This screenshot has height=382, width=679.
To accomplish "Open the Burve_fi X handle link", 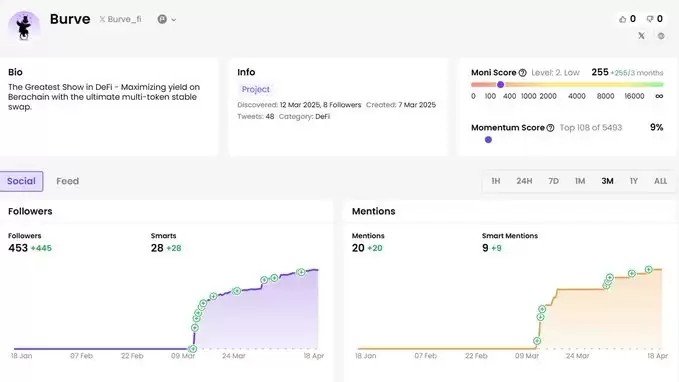I will tap(120, 19).
